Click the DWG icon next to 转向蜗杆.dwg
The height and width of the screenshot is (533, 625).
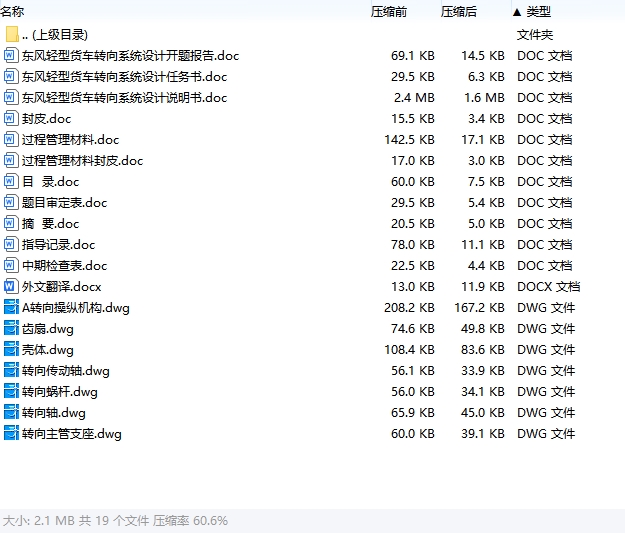(11, 391)
